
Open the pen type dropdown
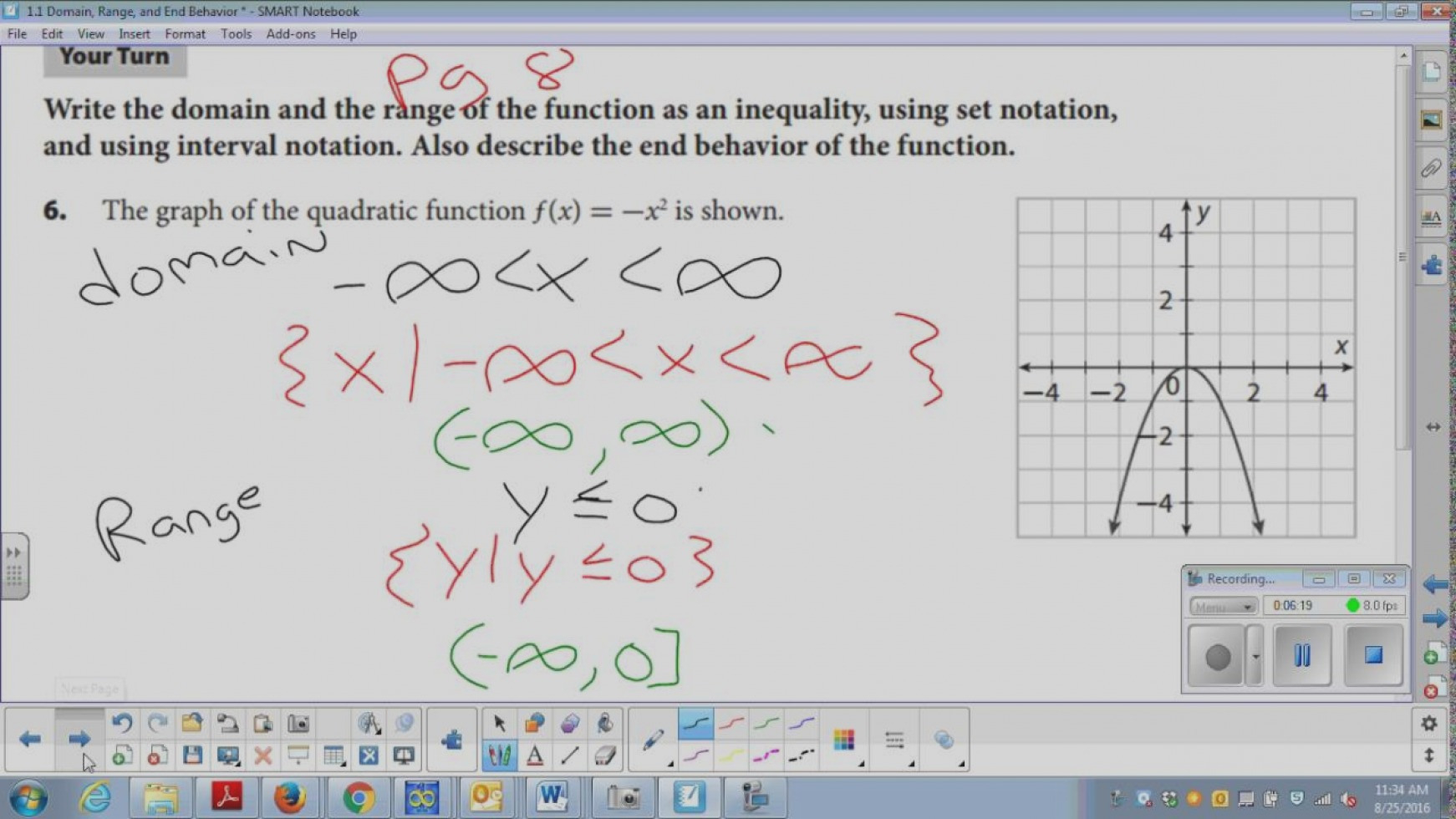654,740
